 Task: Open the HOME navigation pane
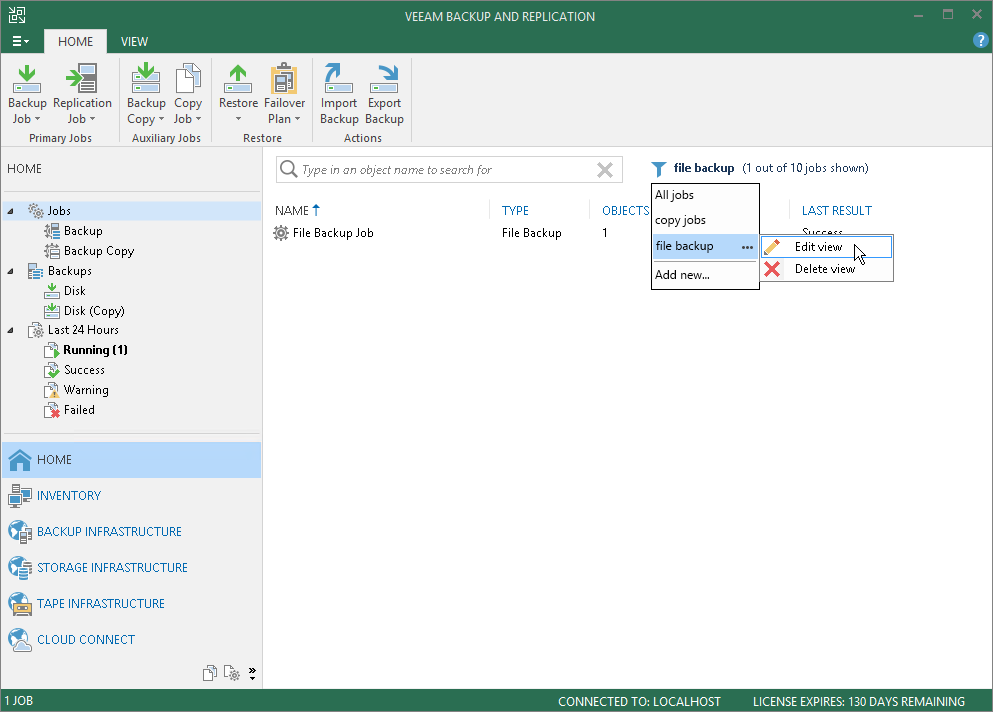[132, 460]
